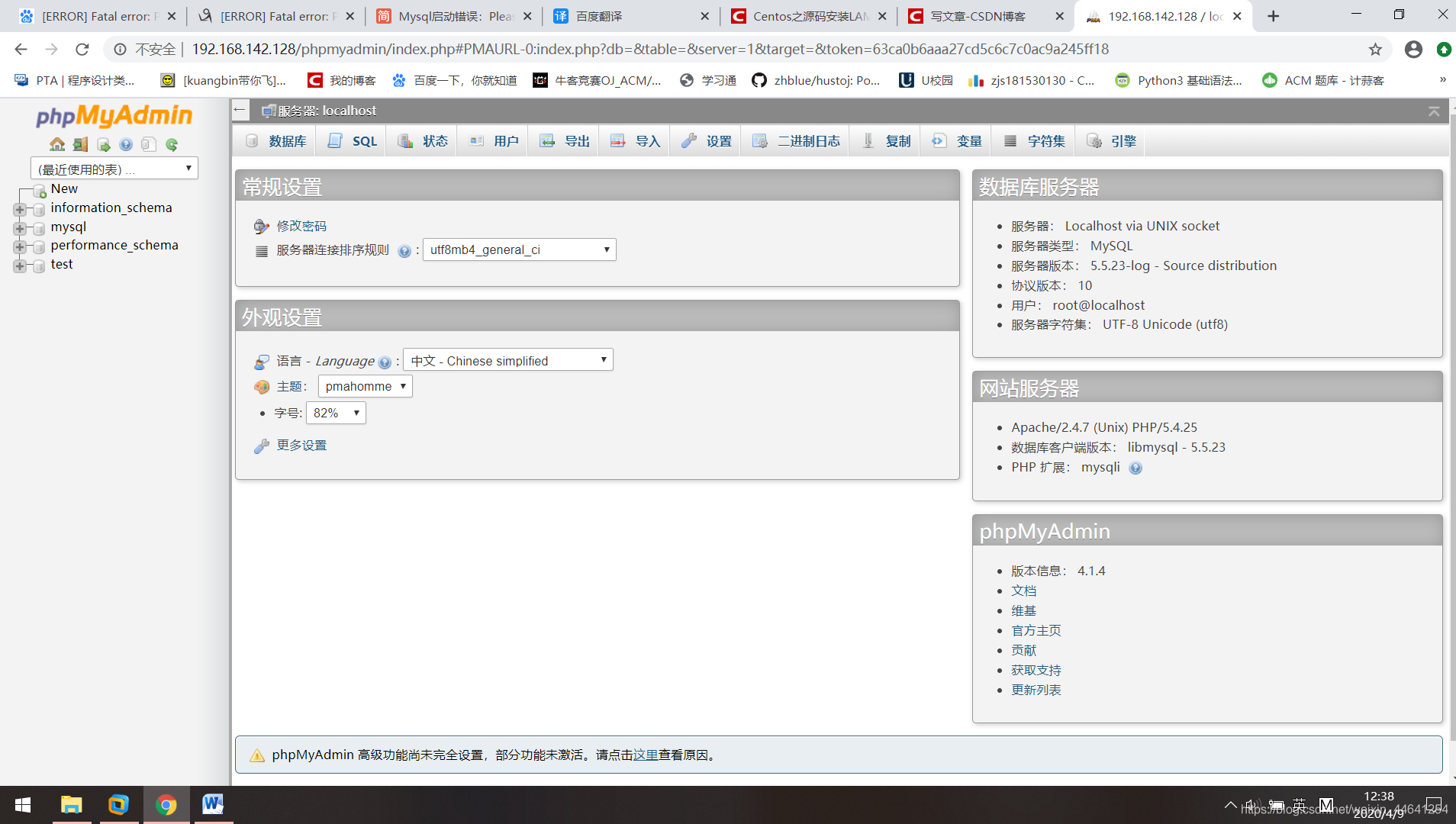Open the 二进制日志 (Binary log) tab
Viewport: 1456px width, 824px height.
pyautogui.click(x=795, y=141)
